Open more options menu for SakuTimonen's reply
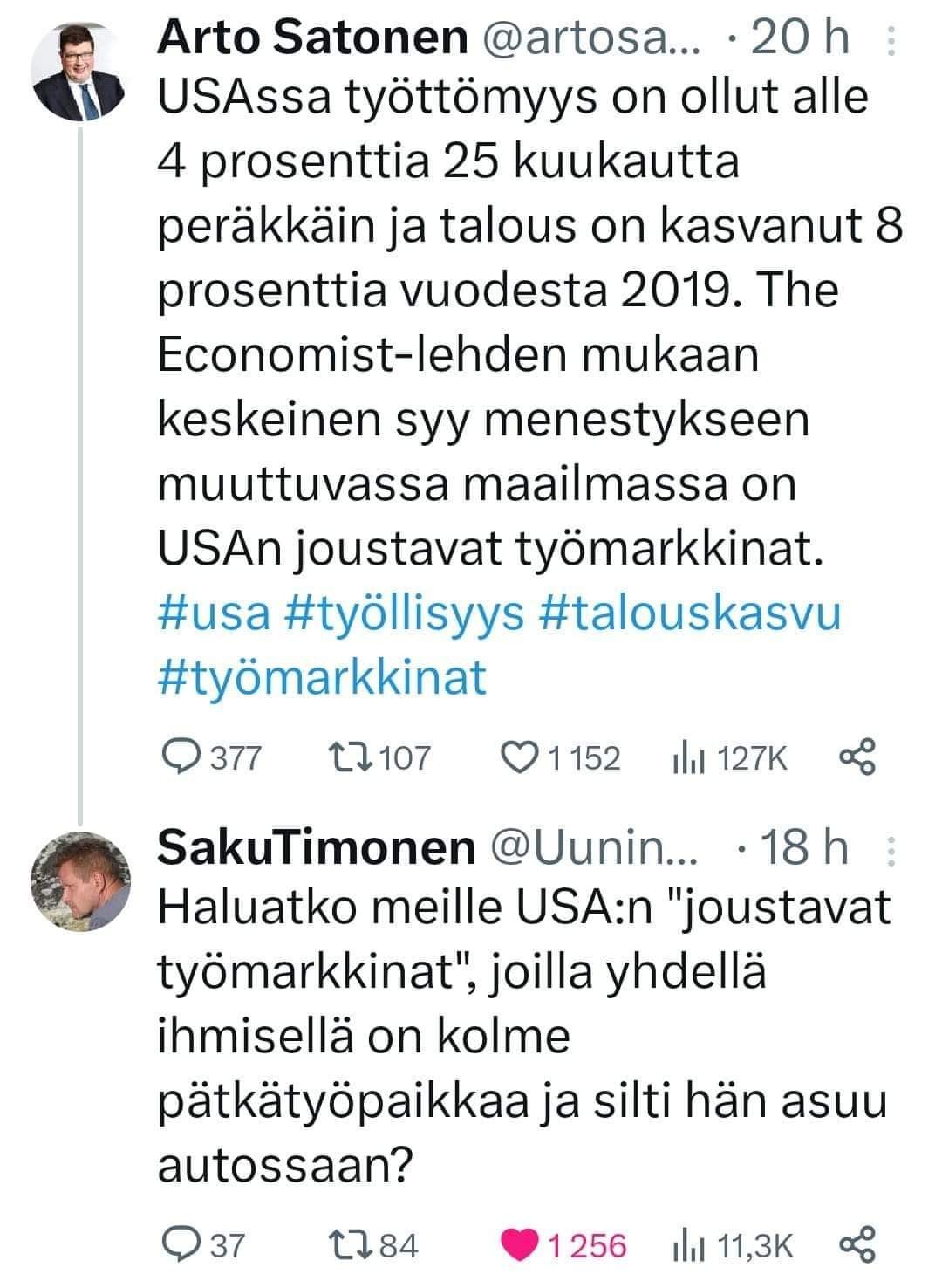The height and width of the screenshot is (1288, 942). pos(891,851)
